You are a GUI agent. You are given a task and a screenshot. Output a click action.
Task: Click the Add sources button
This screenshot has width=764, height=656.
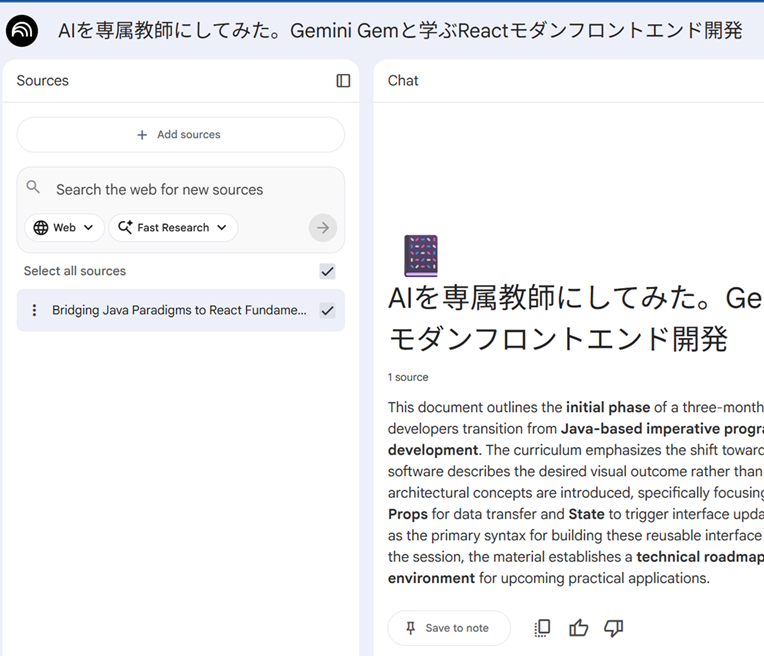coord(180,135)
